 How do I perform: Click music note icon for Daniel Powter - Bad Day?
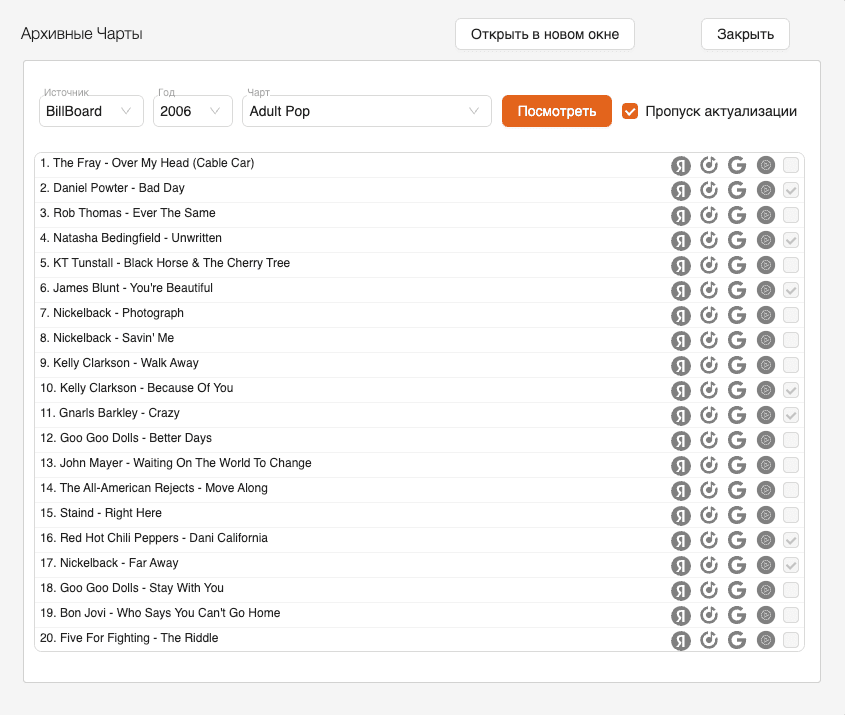click(709, 190)
